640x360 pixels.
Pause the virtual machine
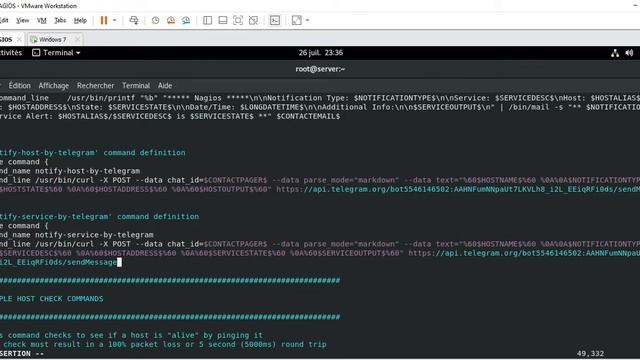pos(104,20)
